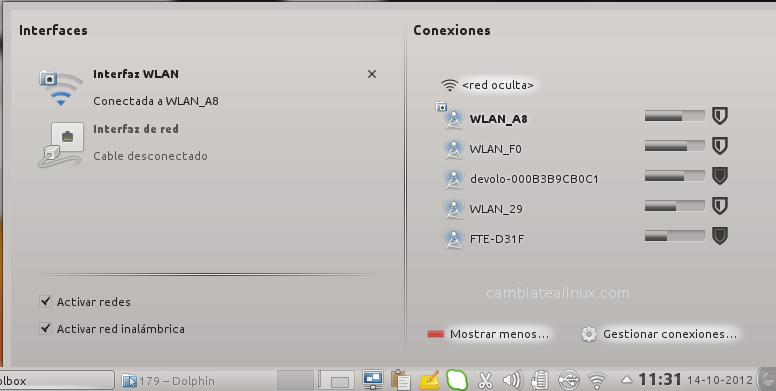Click the security shield icon for WLAN_A8
This screenshot has width=776, height=391.
click(720, 116)
